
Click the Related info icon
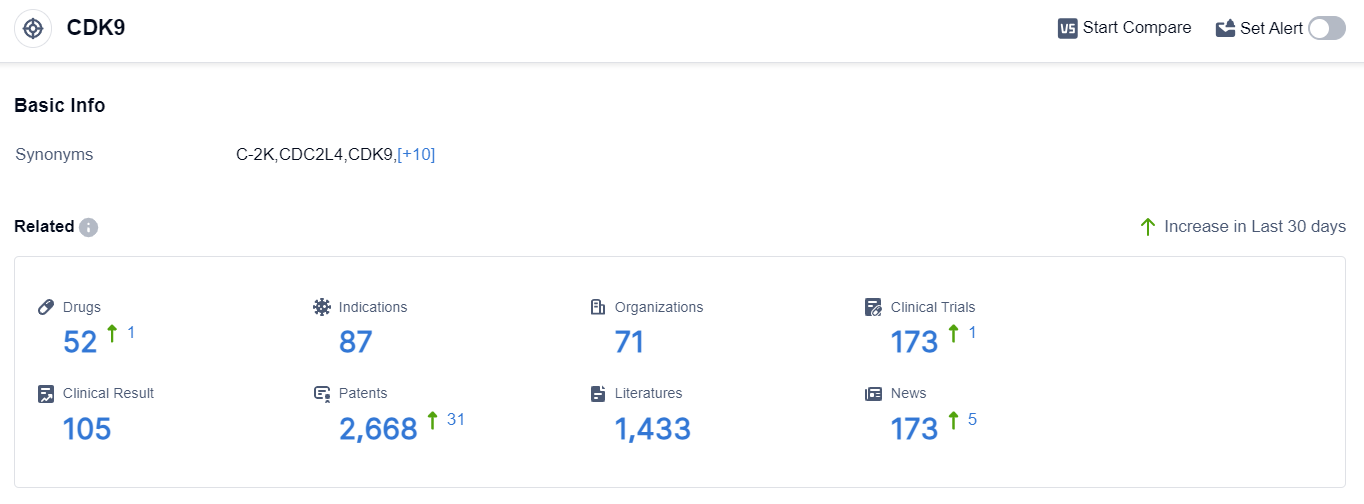point(88,227)
